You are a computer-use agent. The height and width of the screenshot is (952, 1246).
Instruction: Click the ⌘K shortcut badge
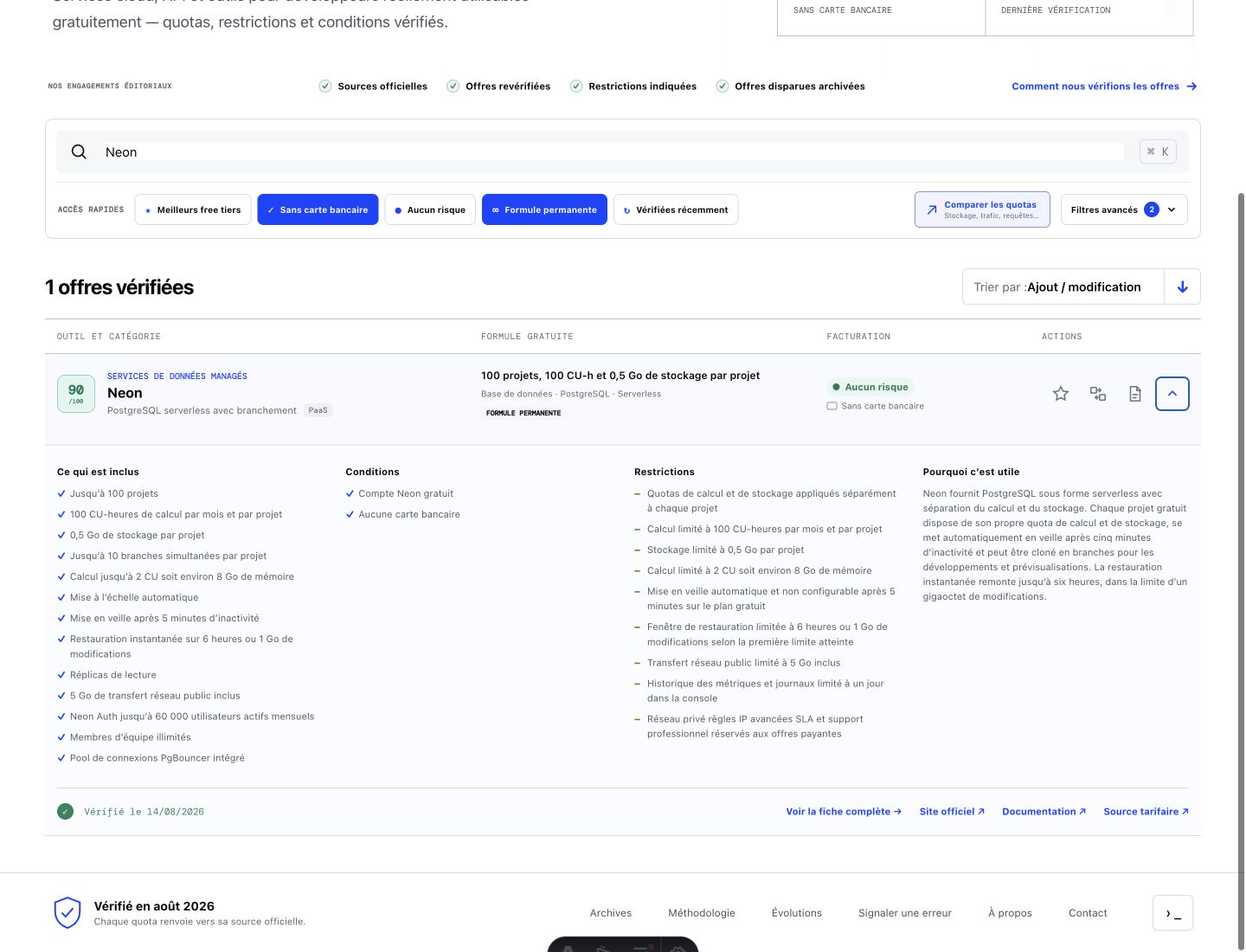pyautogui.click(x=1158, y=151)
